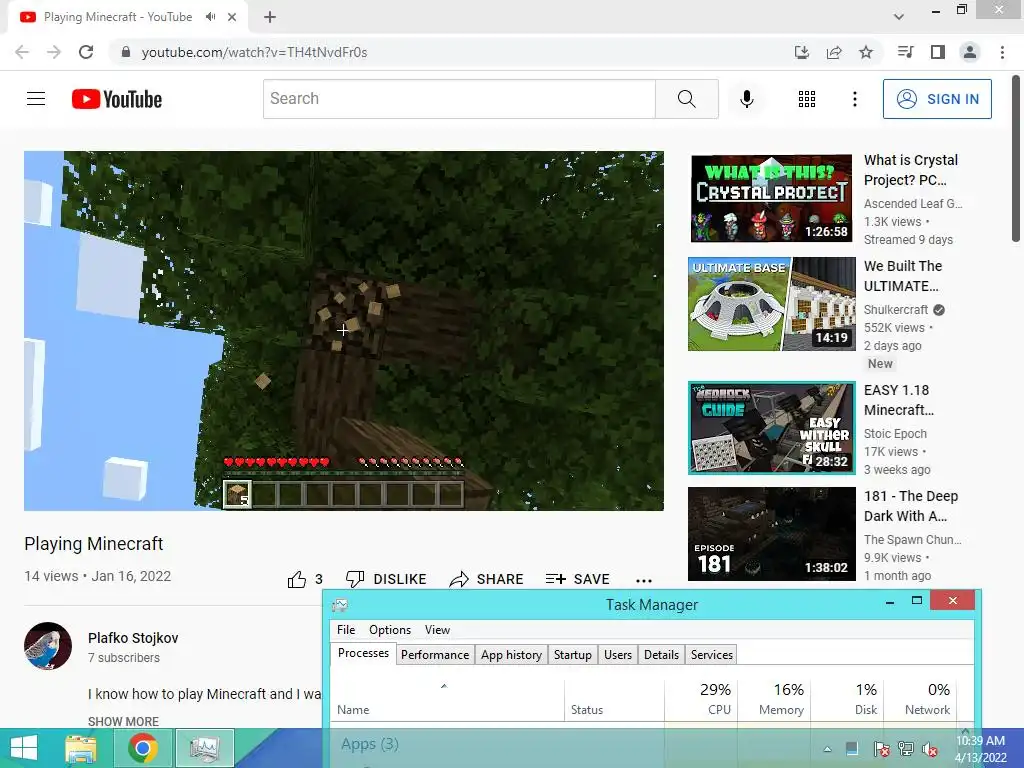Open YouTube settings three-dot menu

point(854,99)
